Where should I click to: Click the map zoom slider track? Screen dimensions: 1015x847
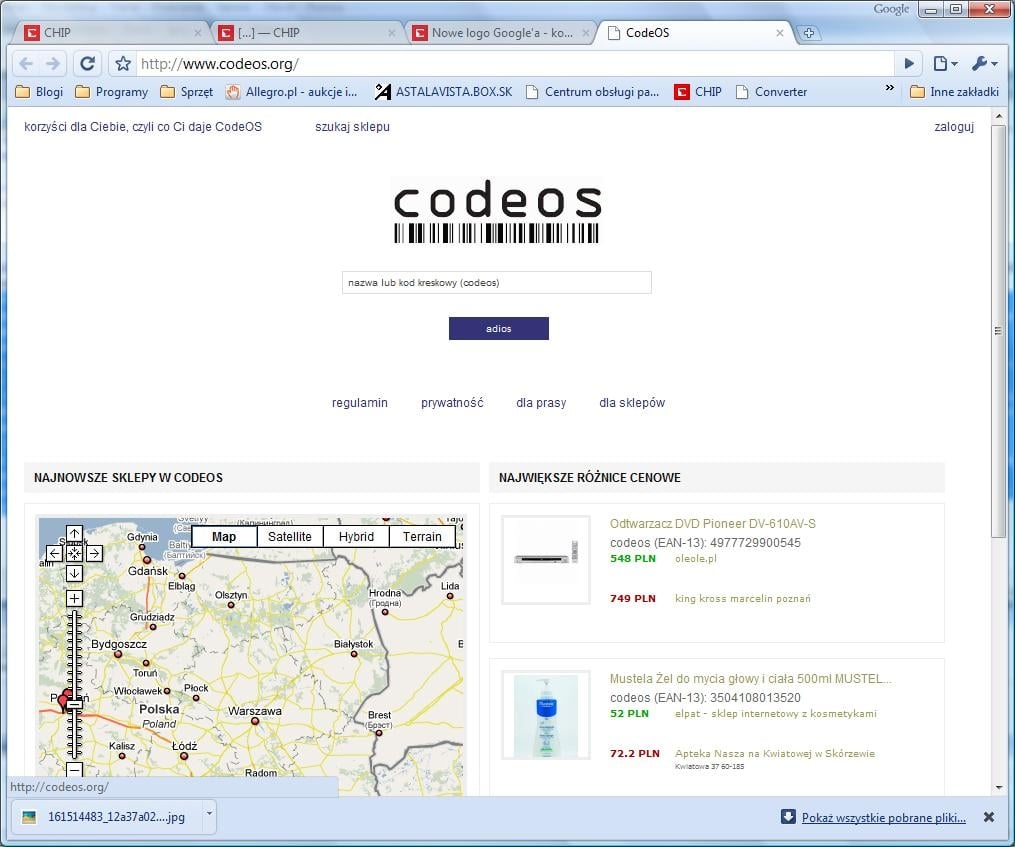[x=74, y=650]
